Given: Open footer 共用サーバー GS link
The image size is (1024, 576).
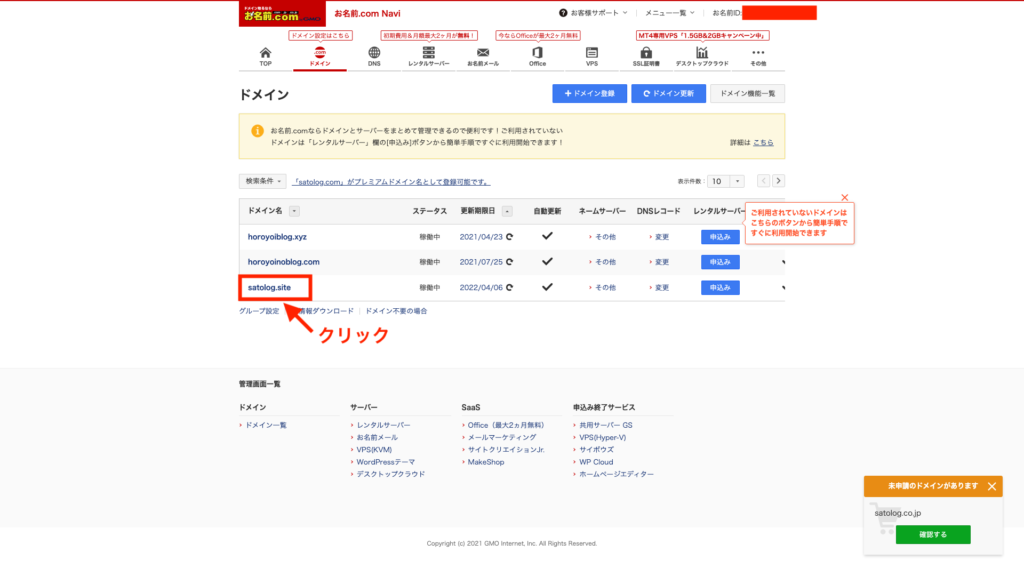Looking at the screenshot, I should [x=605, y=425].
